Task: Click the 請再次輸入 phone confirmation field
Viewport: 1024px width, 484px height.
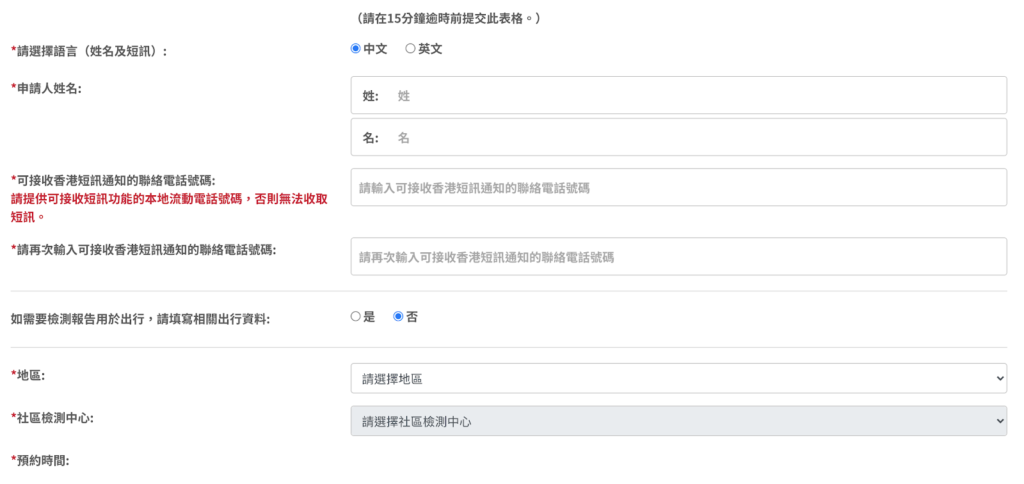Action: point(678,256)
